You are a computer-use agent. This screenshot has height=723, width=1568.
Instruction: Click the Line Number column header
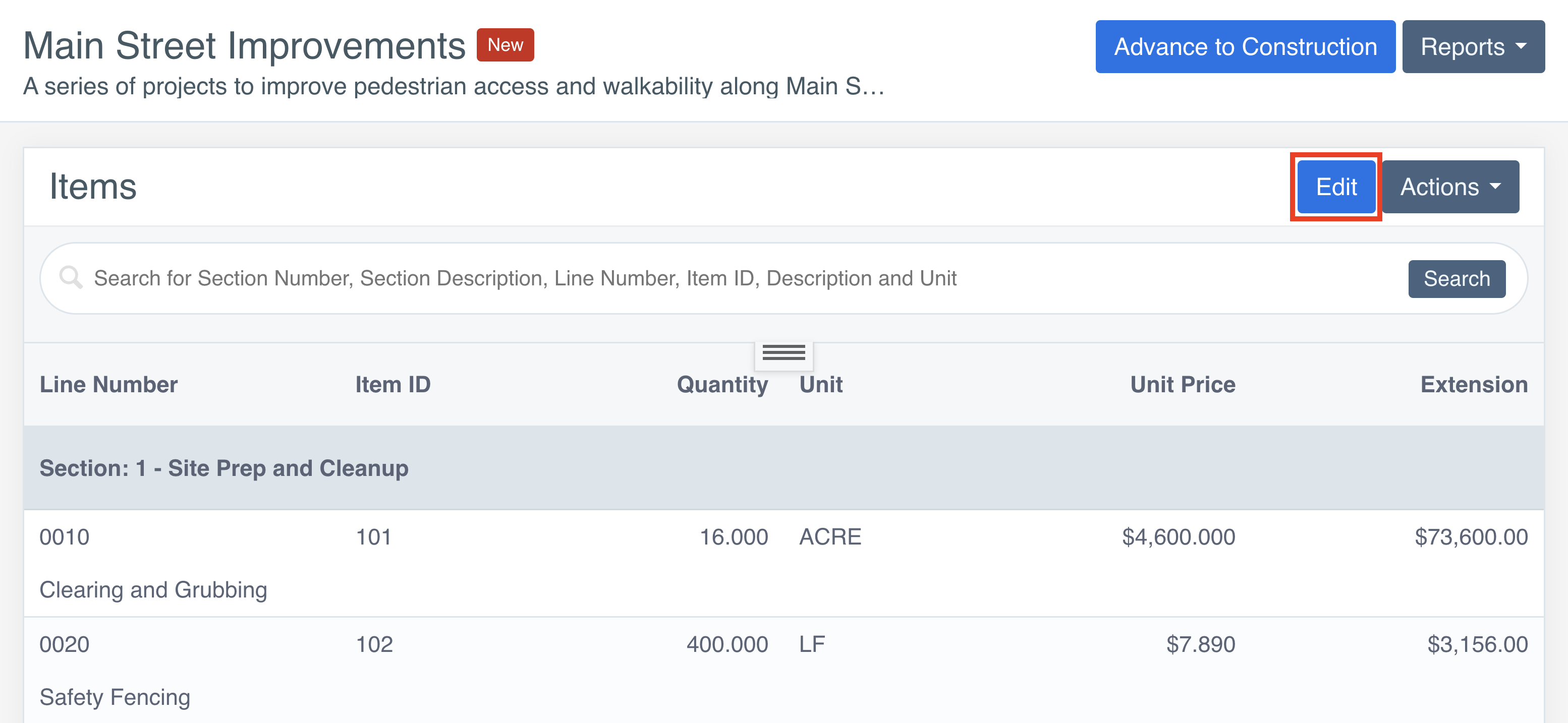click(x=108, y=385)
